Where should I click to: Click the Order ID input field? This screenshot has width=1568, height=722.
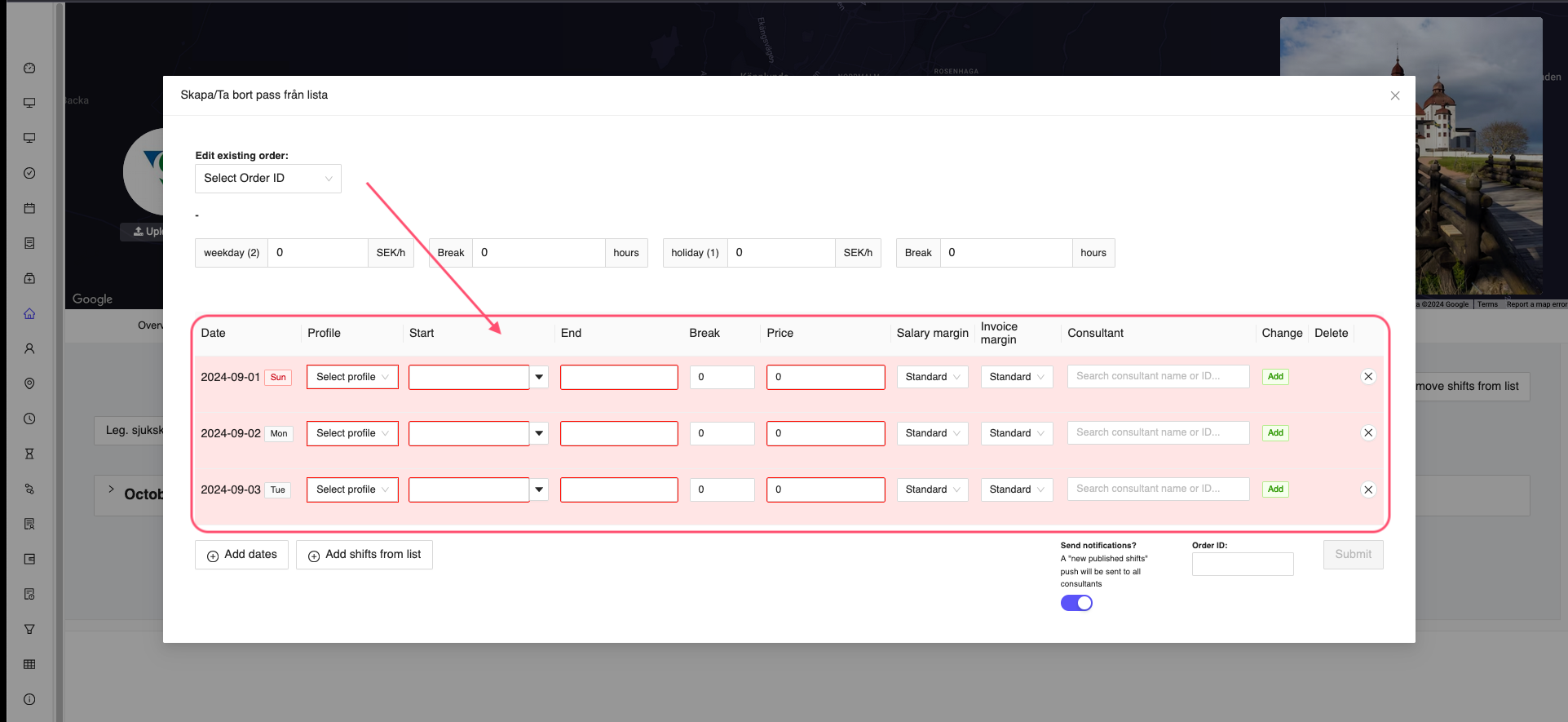(1242, 564)
